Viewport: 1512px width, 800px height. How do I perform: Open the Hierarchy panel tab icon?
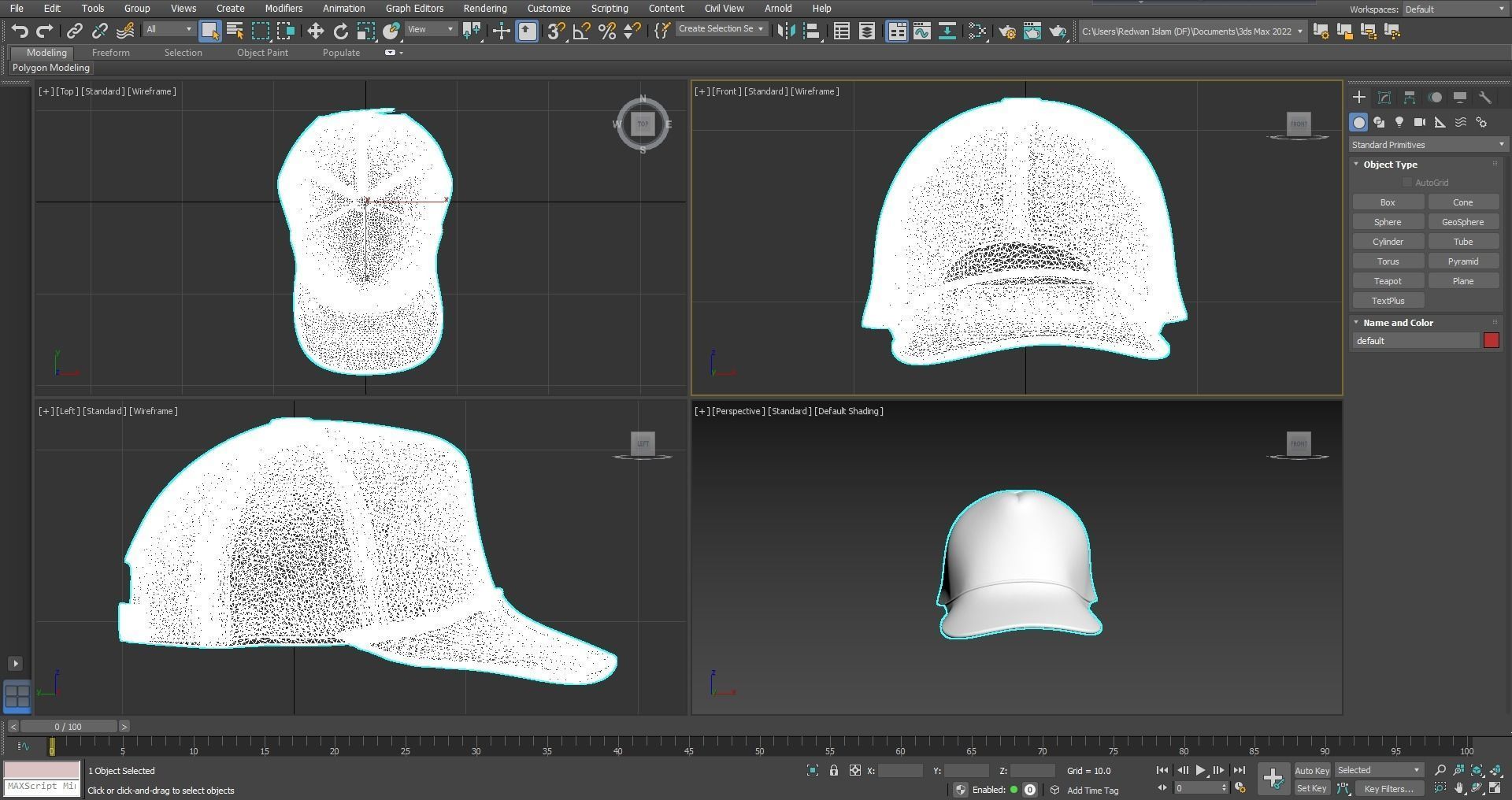click(x=1410, y=97)
